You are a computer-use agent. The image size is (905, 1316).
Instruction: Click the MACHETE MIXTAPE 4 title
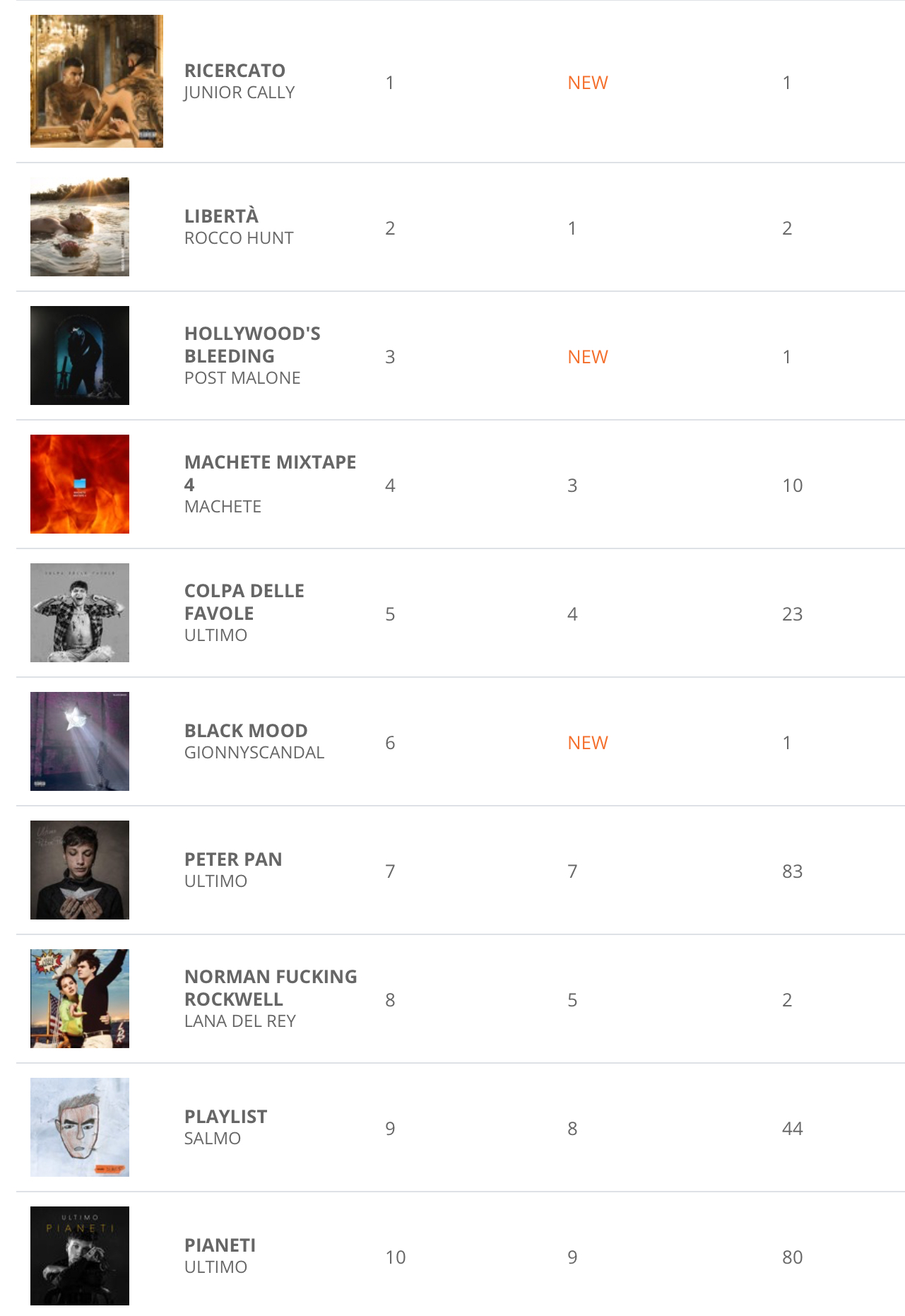point(270,462)
